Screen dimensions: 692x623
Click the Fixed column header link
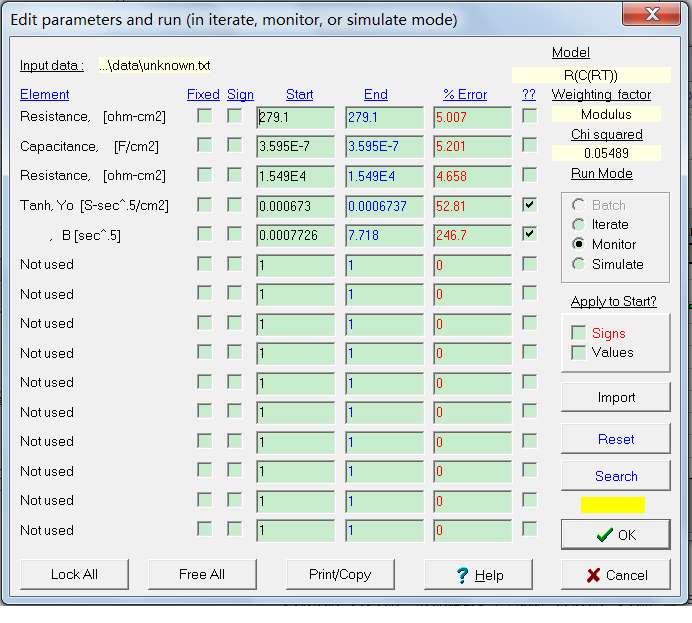point(203,94)
